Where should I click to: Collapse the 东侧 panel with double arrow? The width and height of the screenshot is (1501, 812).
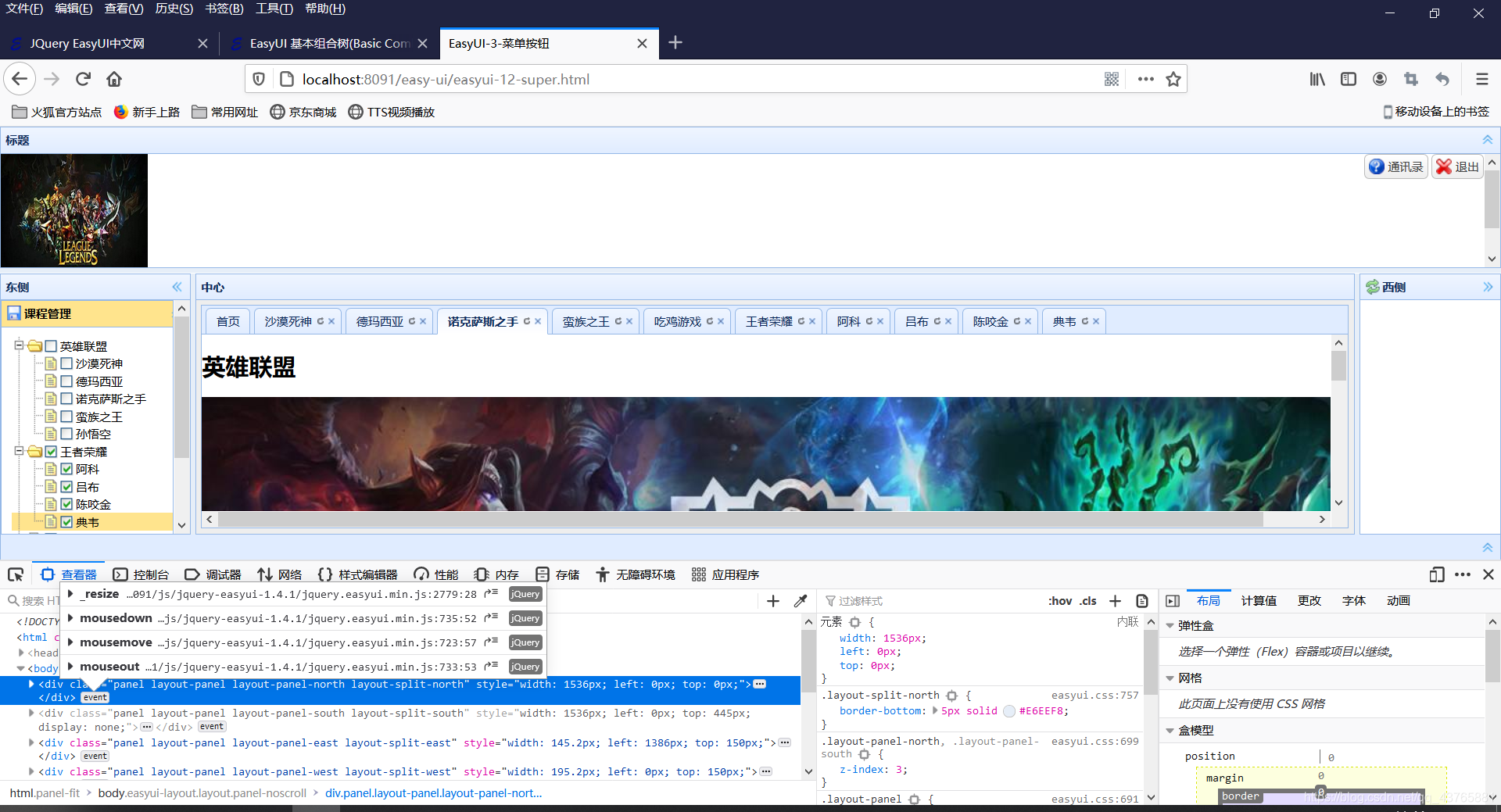pyautogui.click(x=177, y=287)
